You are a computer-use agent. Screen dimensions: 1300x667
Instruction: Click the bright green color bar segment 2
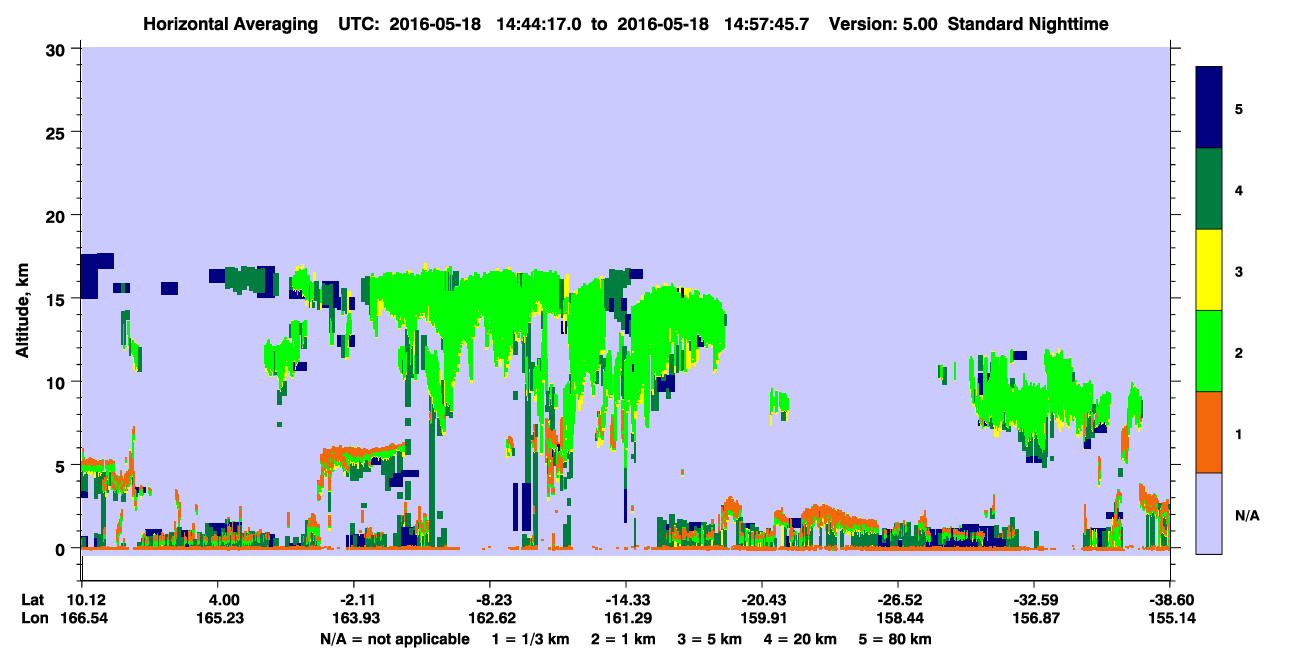[x=1209, y=351]
